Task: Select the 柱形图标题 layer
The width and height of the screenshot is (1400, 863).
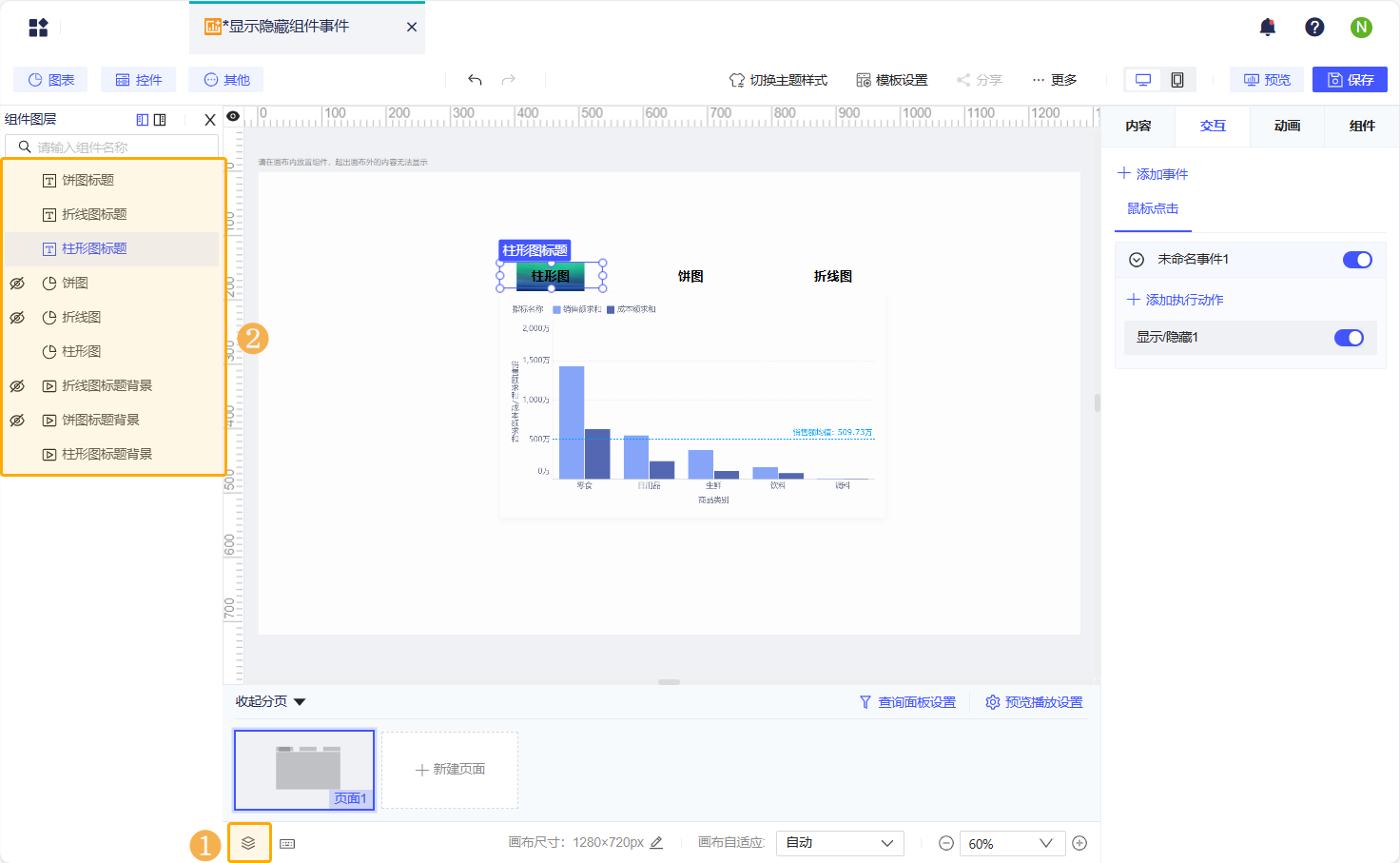Action: coord(112,249)
